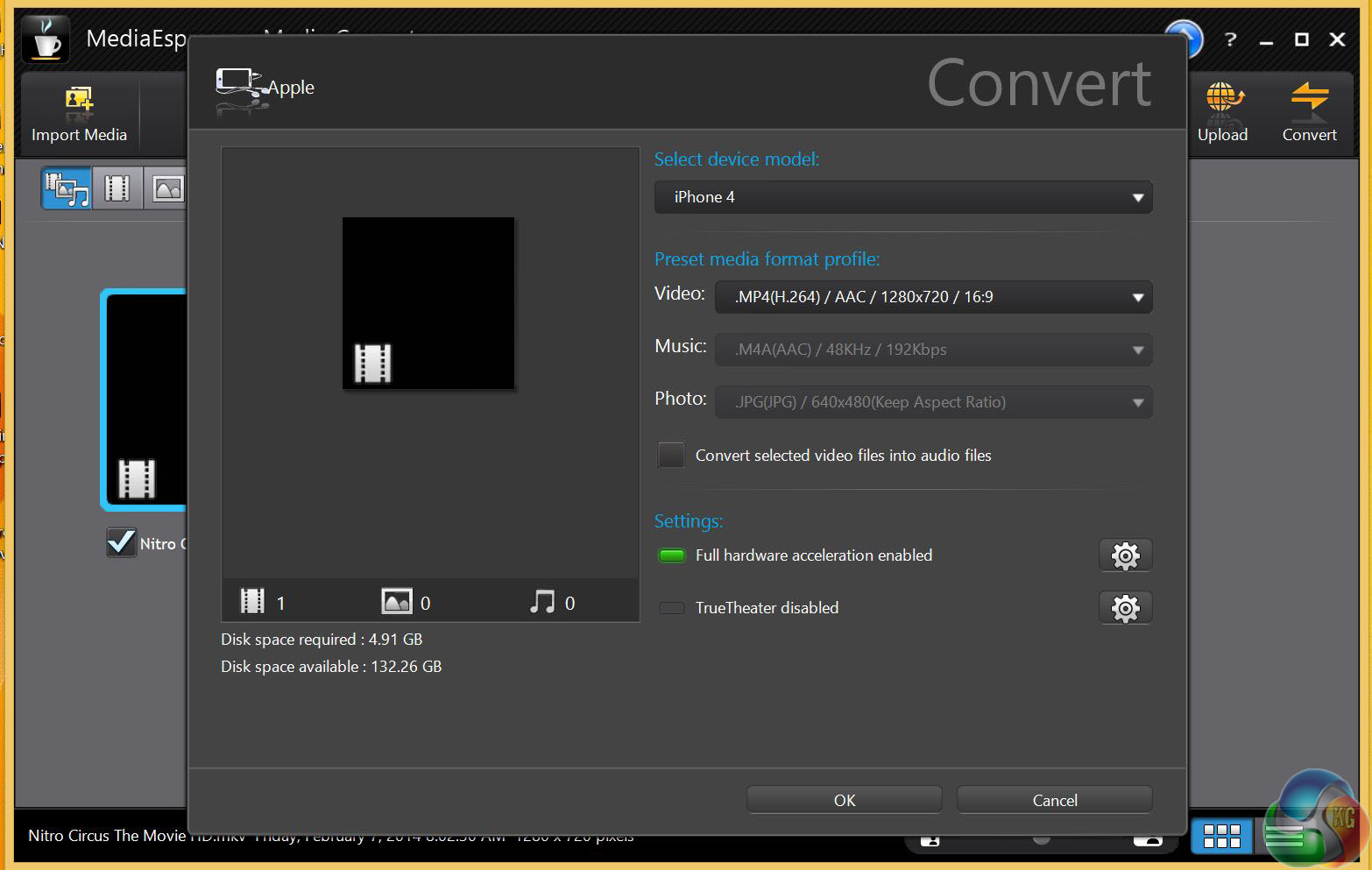This screenshot has height=870, width=1372.
Task: Open the iPhone 4 device model dropdown
Action: 902,197
